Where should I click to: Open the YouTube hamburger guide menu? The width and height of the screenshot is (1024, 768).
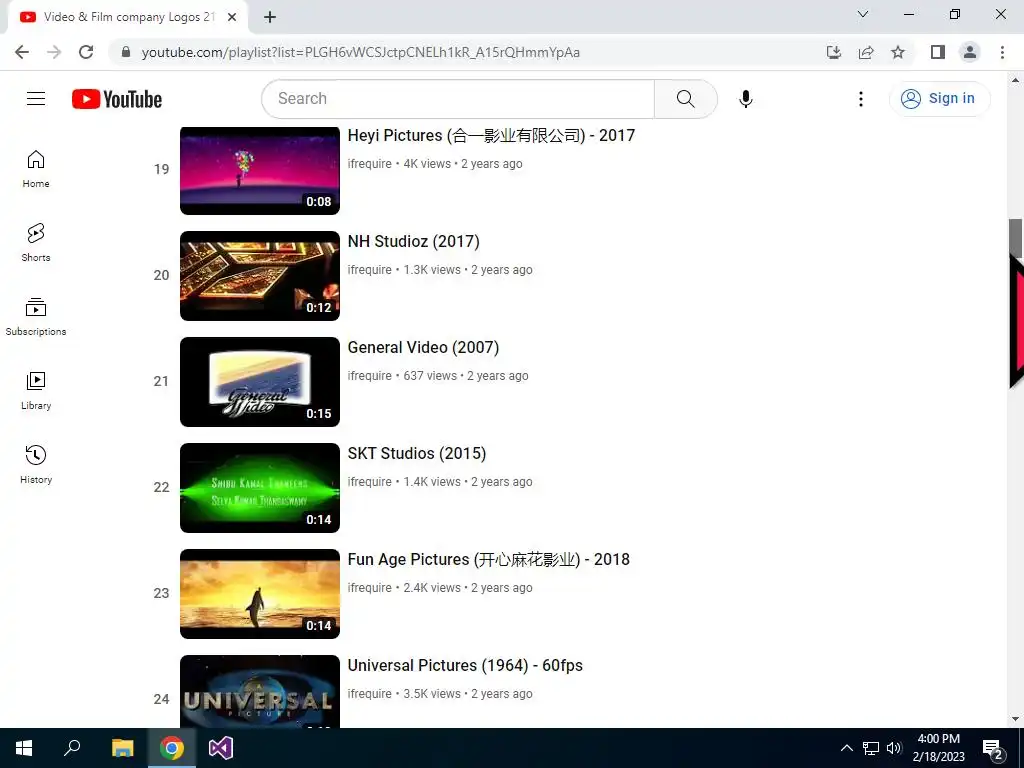coord(36,99)
